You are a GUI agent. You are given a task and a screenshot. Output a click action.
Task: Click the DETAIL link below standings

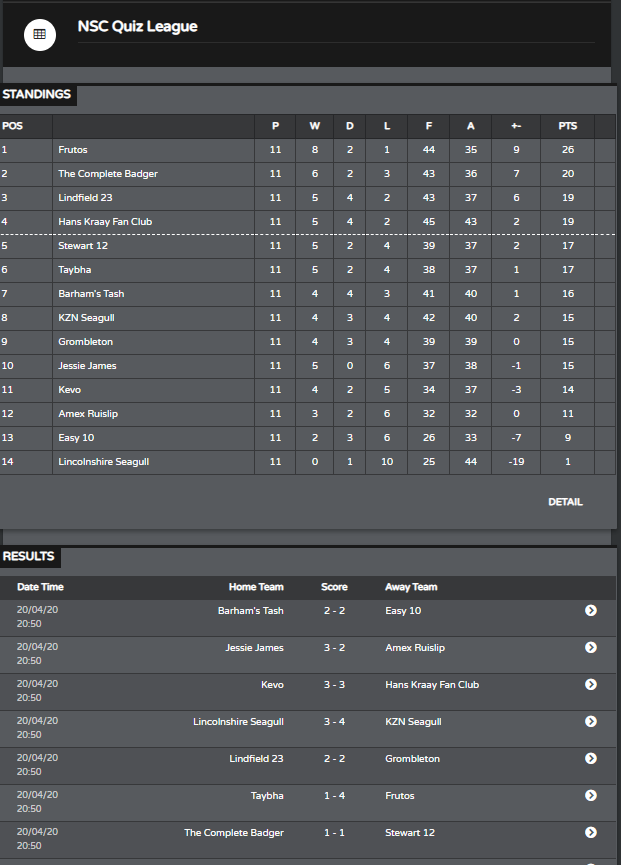pyautogui.click(x=565, y=502)
